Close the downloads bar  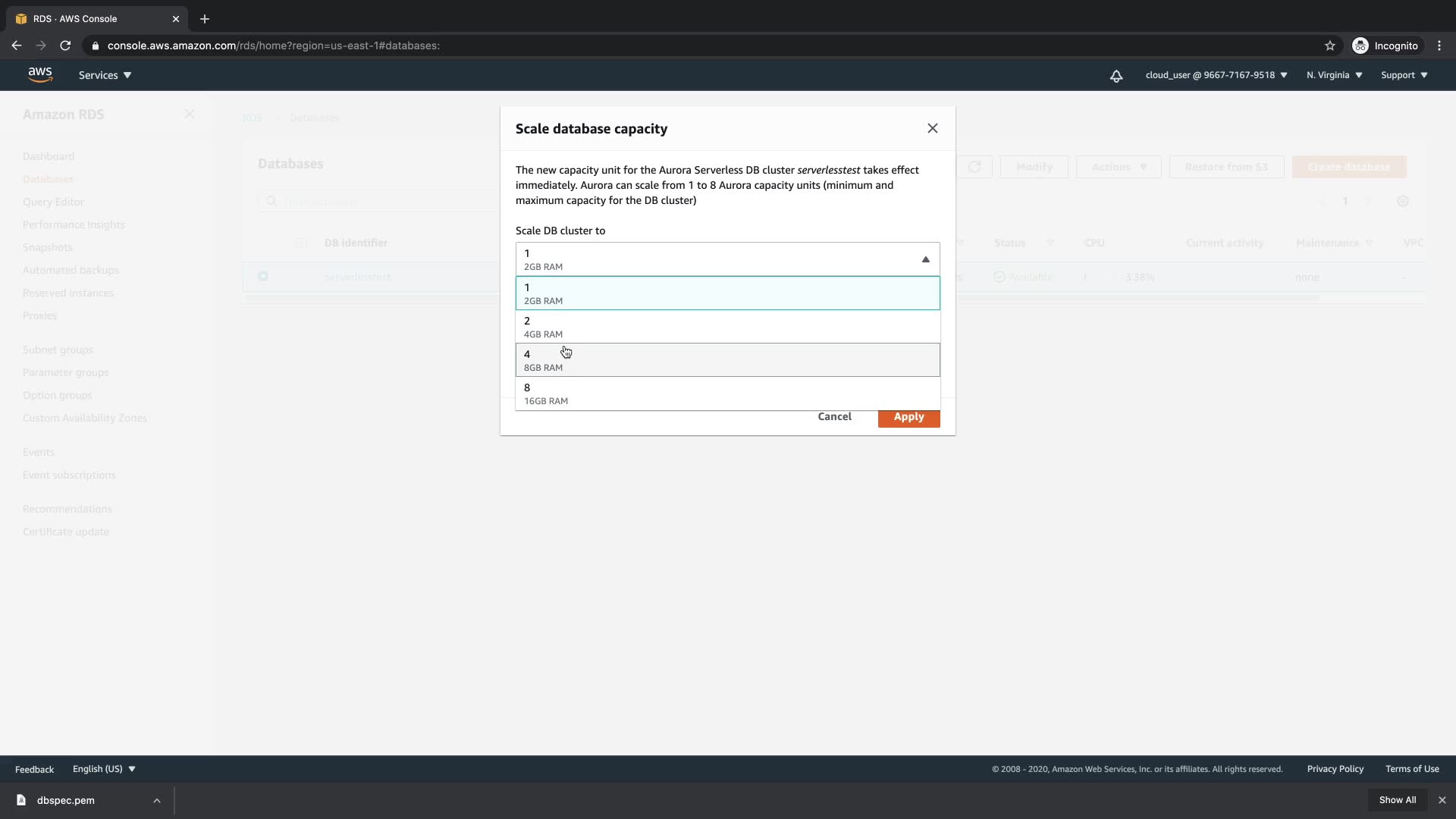coord(1442,800)
